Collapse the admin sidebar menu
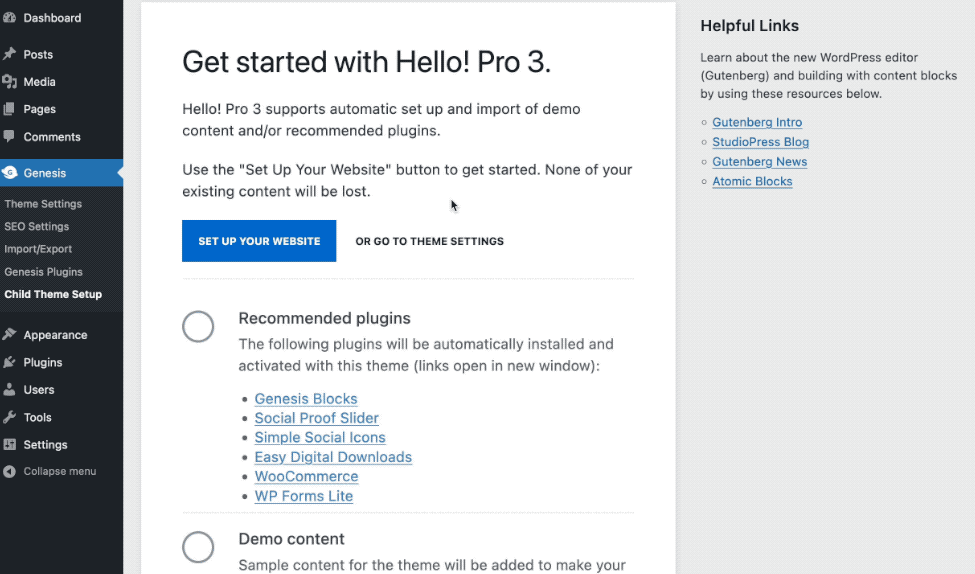The image size is (975, 574). tap(49, 471)
